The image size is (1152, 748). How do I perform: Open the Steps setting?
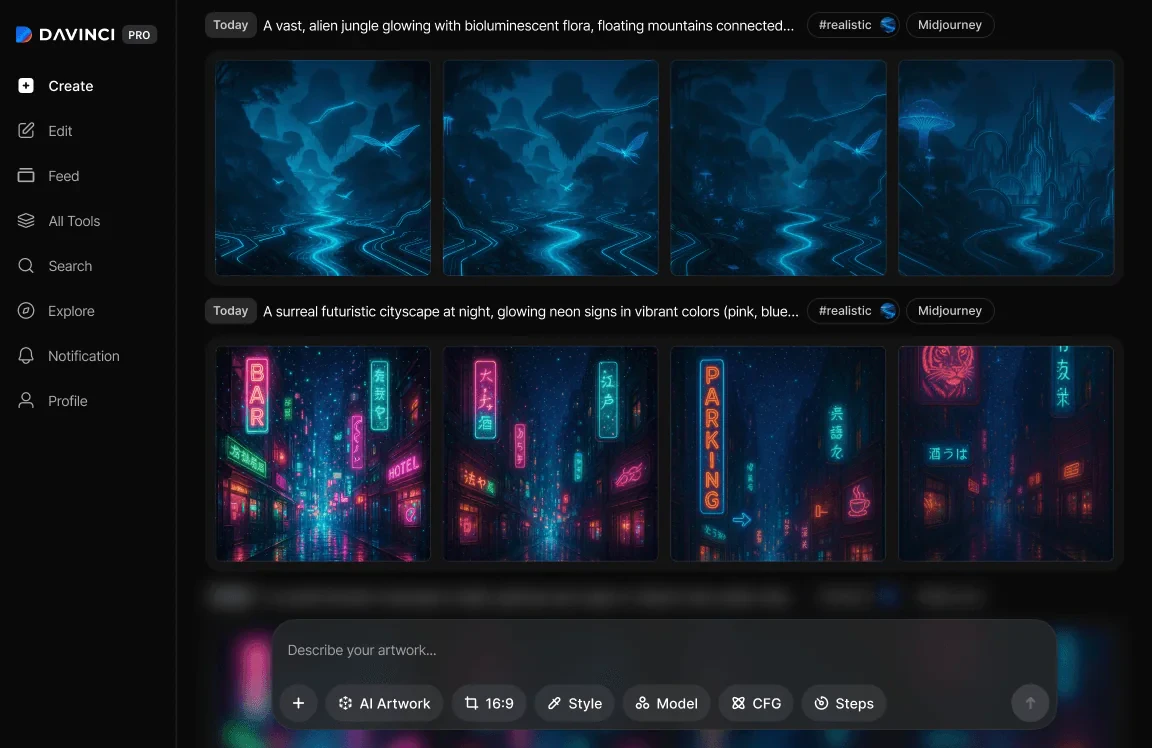coord(844,703)
